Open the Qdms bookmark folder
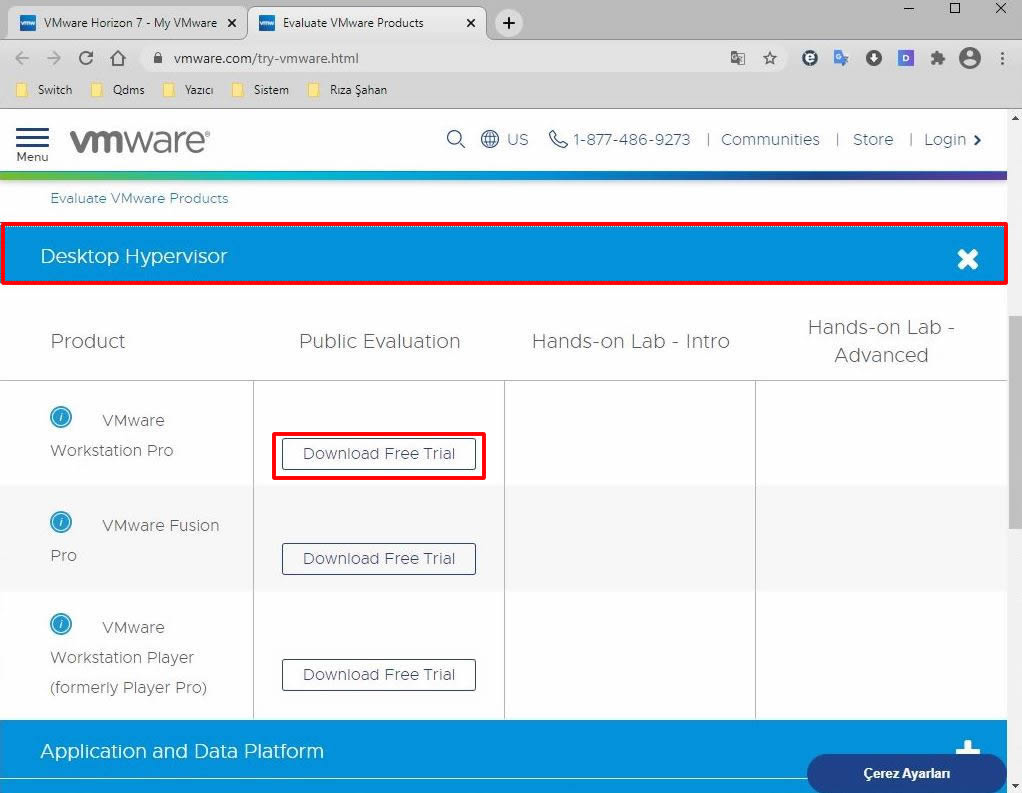 coord(118,90)
